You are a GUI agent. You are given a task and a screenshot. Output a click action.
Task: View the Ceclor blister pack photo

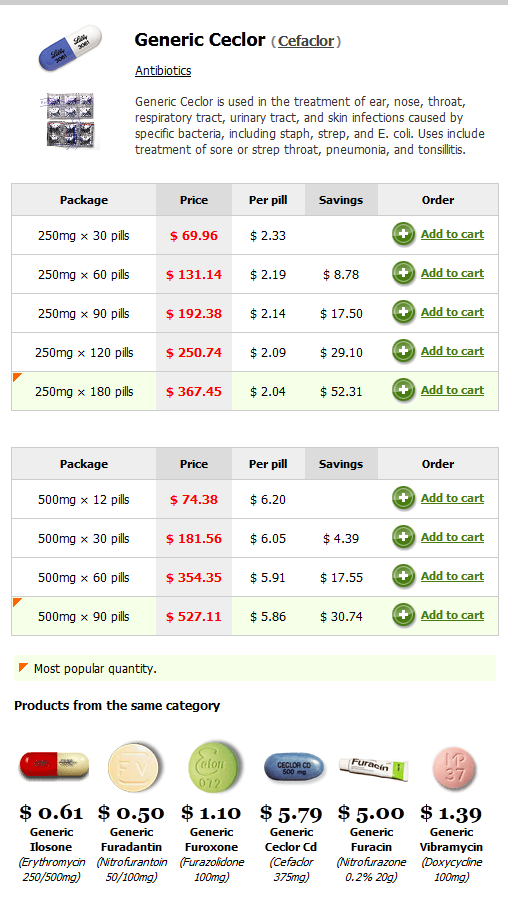(70, 121)
